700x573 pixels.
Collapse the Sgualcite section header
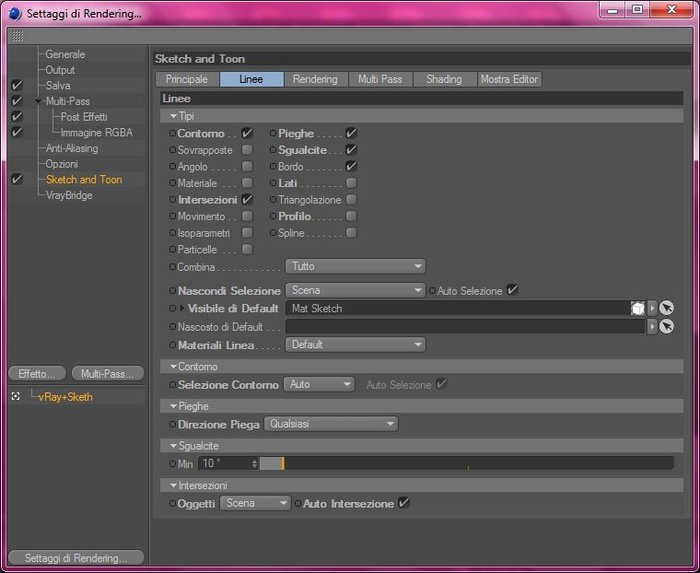pyautogui.click(x=174, y=446)
